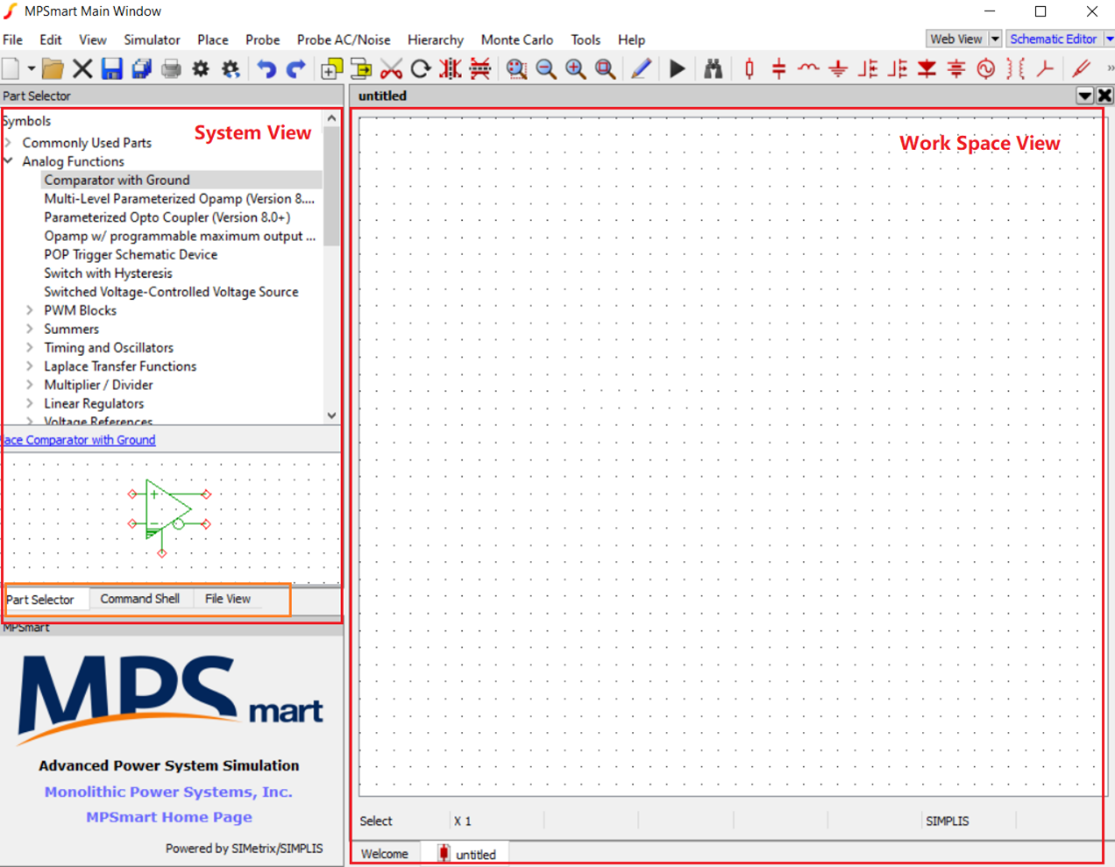Open the MPSmart Home Page link

tap(169, 817)
